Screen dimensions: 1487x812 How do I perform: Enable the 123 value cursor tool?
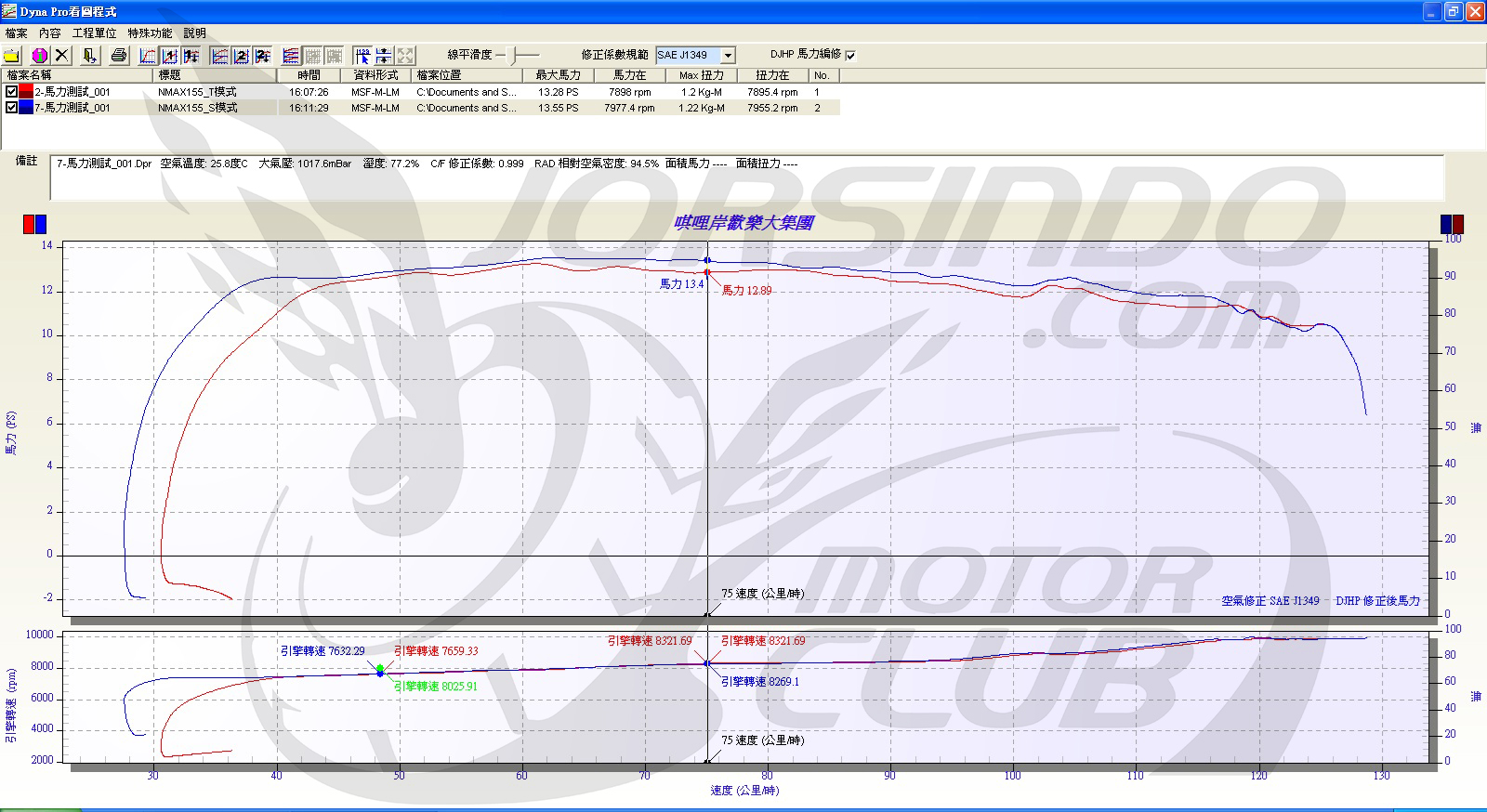pyautogui.click(x=362, y=56)
